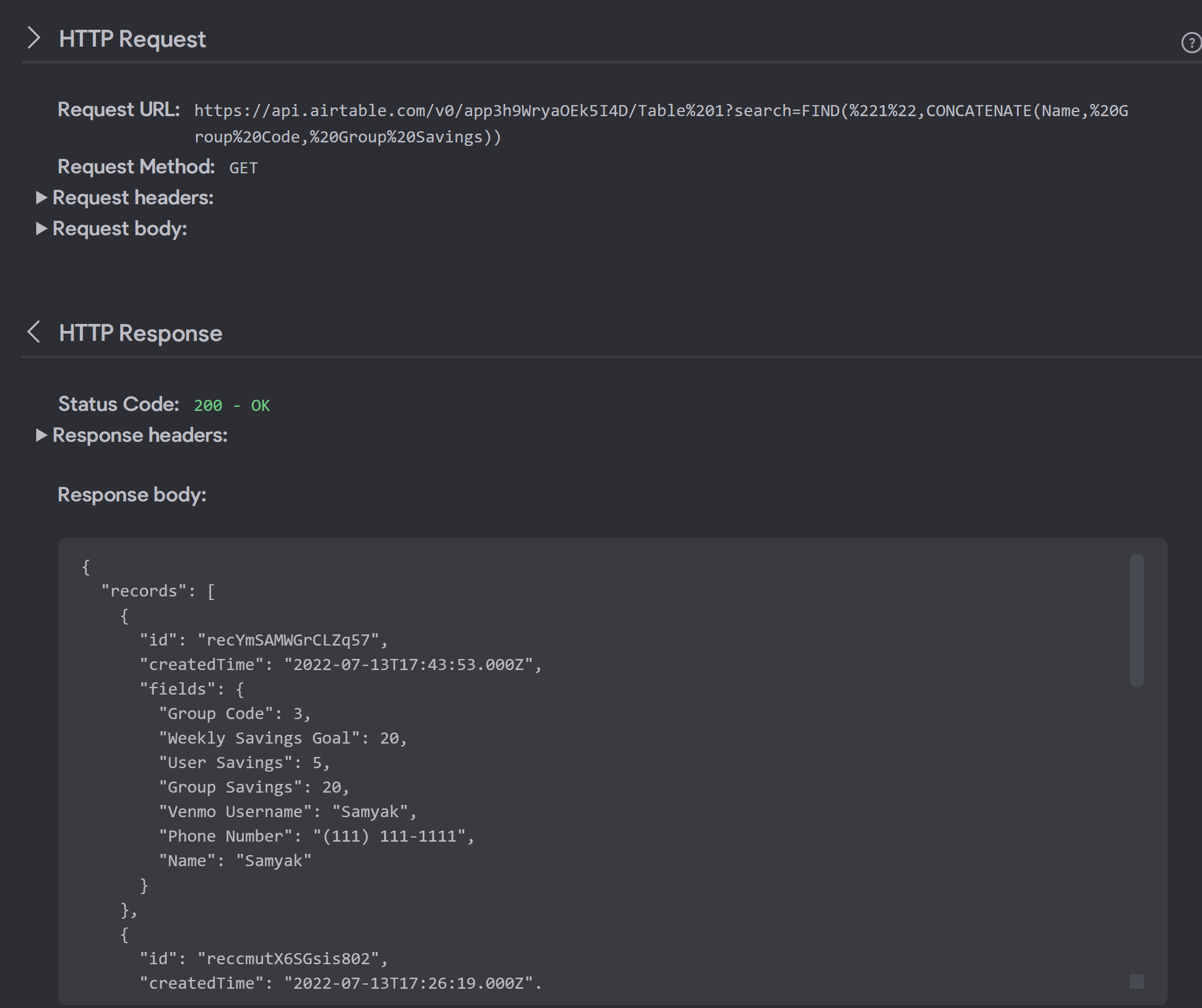Click the createdTime 2022-07-13T17:26:19.000Z line

tap(341, 983)
